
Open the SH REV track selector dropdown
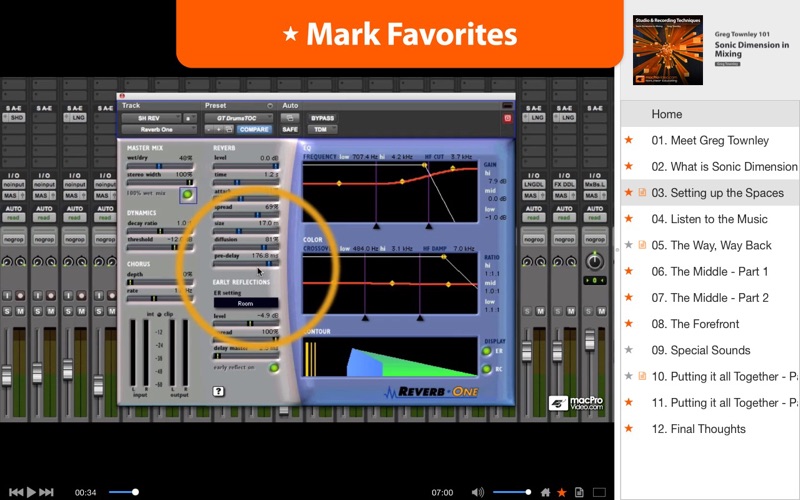coord(151,118)
